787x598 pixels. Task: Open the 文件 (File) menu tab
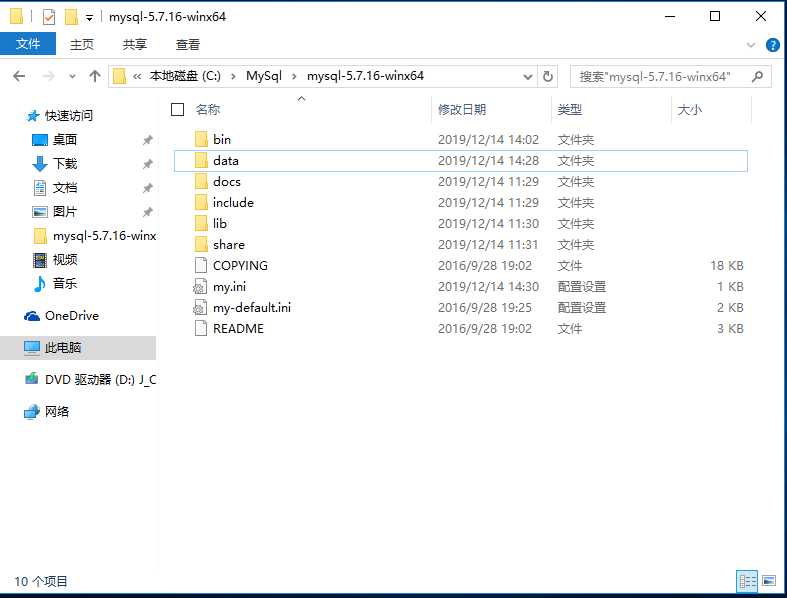28,44
